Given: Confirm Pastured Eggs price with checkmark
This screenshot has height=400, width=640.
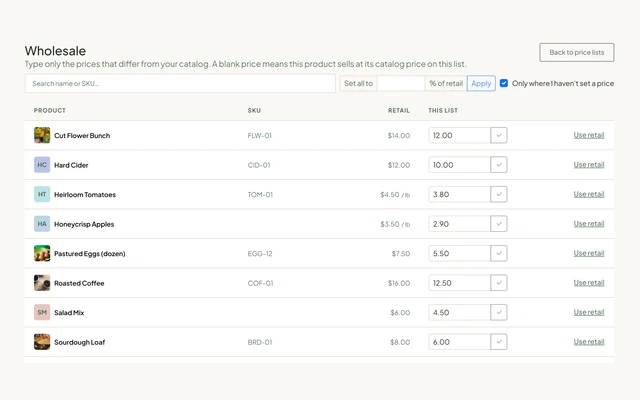Looking at the screenshot, I should (499, 253).
